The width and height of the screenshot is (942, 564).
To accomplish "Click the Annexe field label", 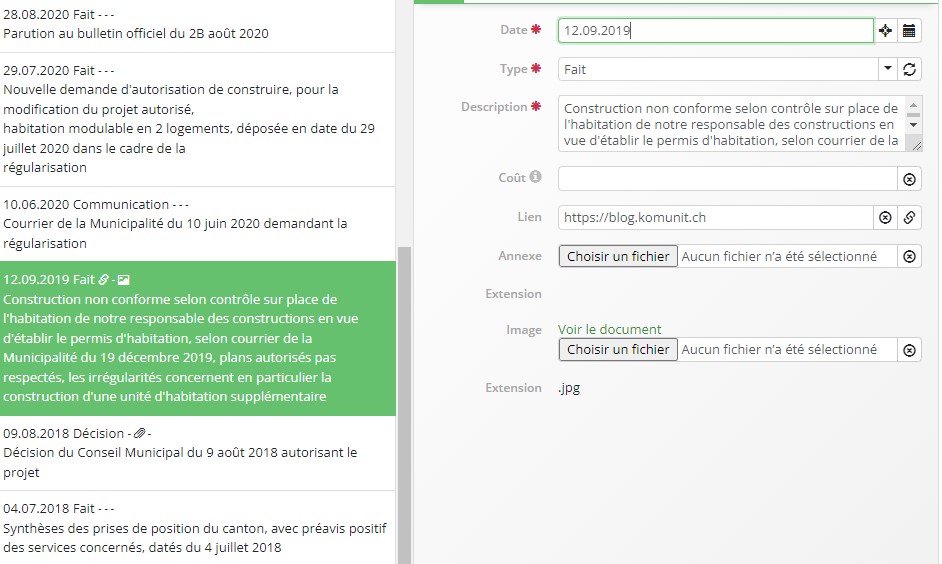I will [x=520, y=256].
